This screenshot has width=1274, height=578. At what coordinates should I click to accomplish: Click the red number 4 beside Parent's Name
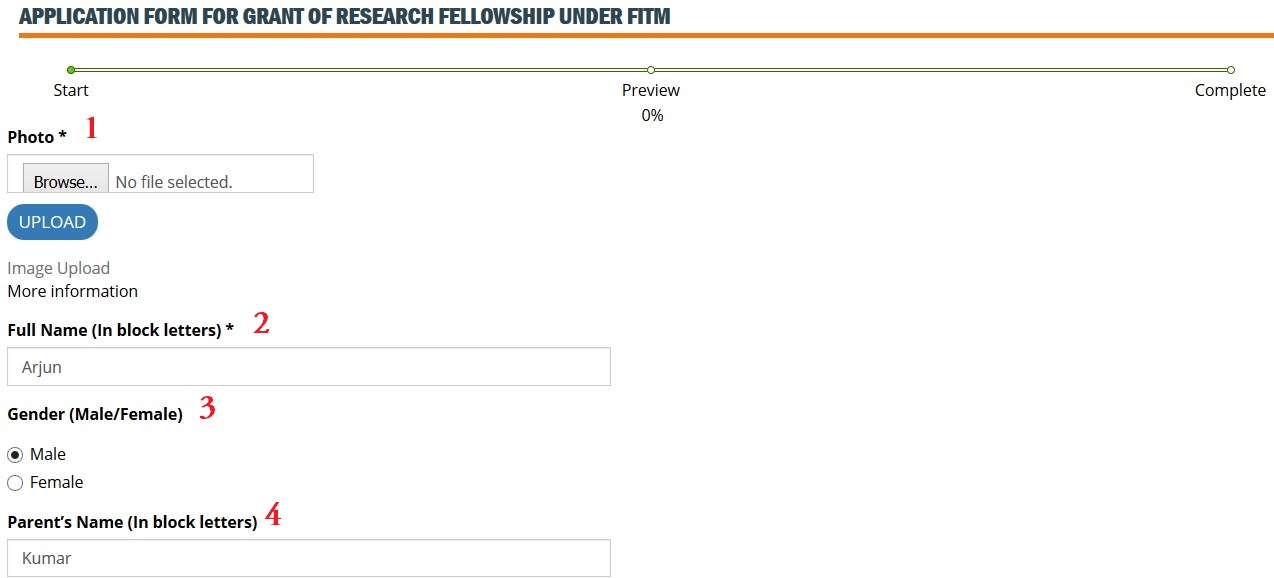[272, 516]
